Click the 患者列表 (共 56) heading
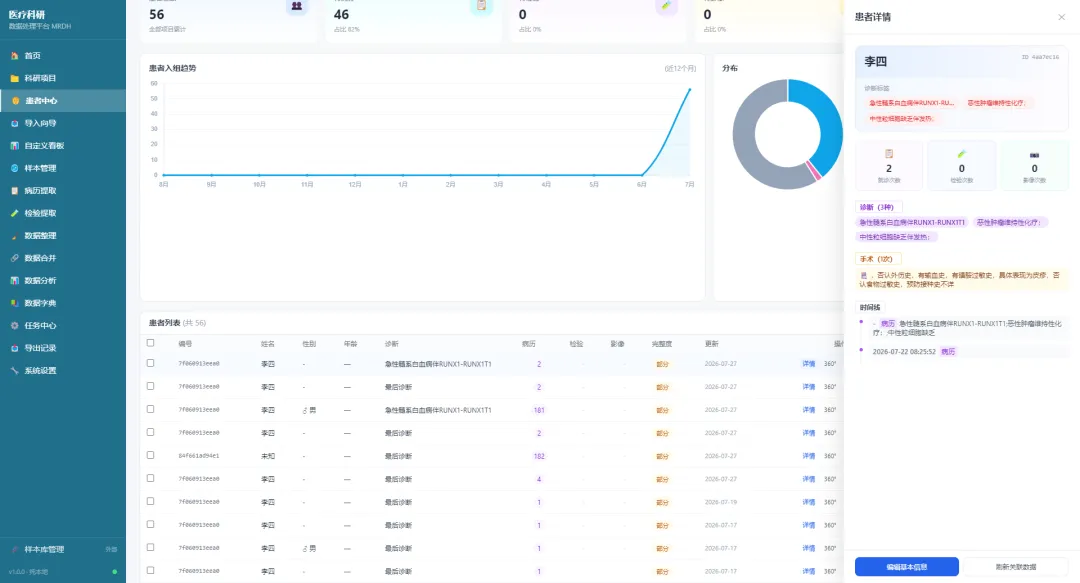This screenshot has height=583, width=1080. (177, 323)
